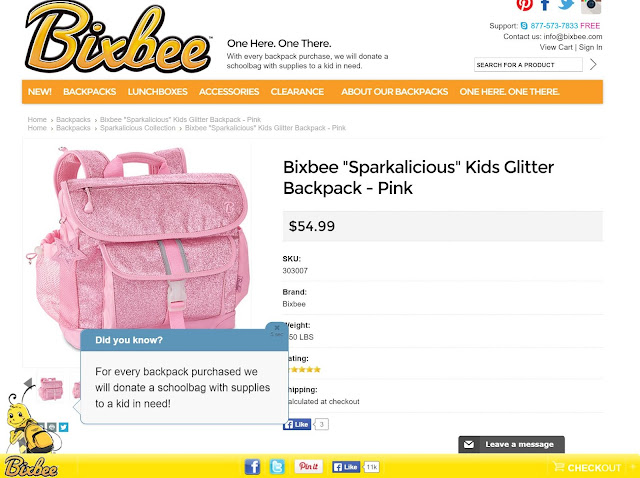Viewport: 640px width, 478px height.
Task: Submit search with the arrow icon
Action: [x=593, y=64]
